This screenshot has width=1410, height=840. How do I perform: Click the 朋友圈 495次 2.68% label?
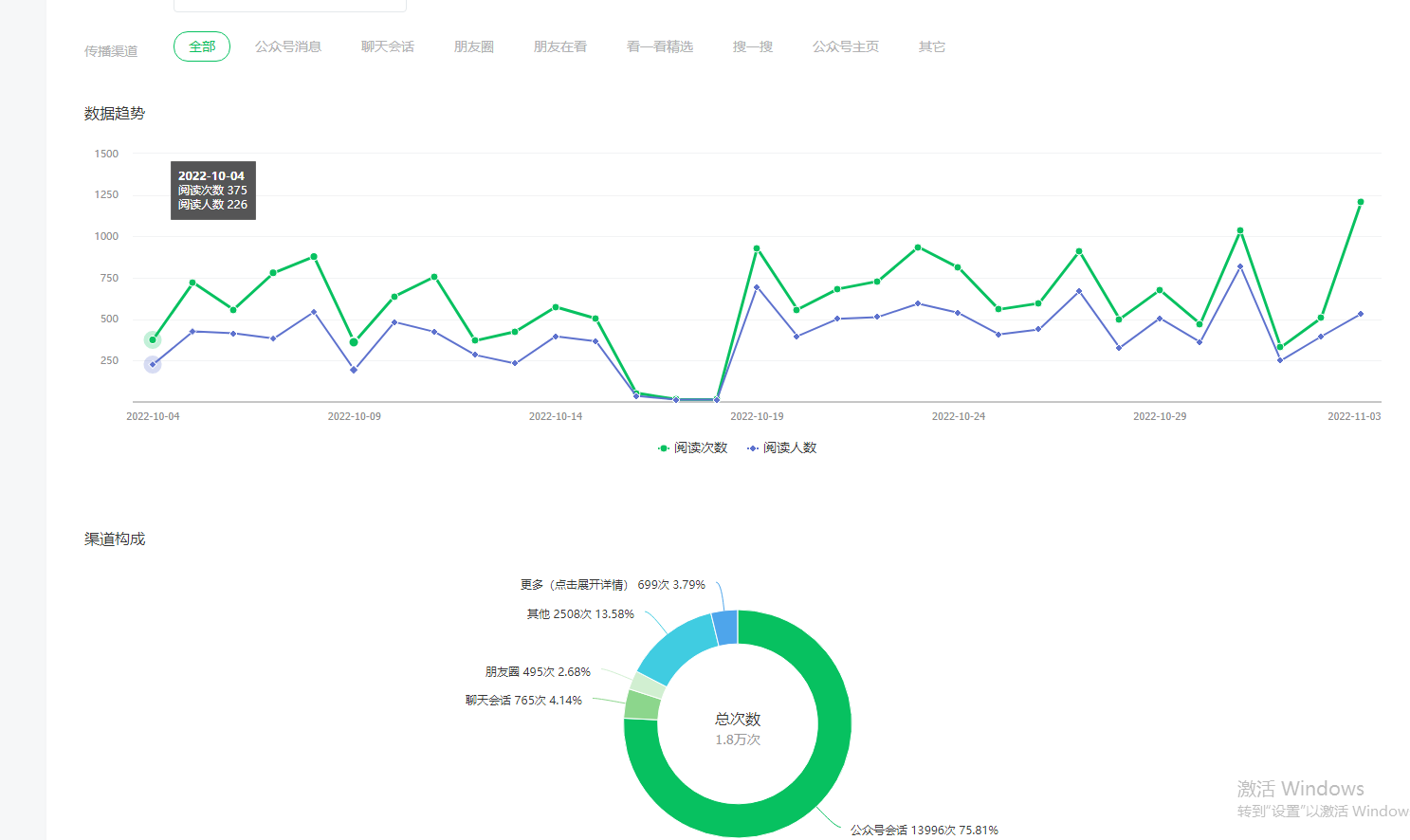pos(538,671)
